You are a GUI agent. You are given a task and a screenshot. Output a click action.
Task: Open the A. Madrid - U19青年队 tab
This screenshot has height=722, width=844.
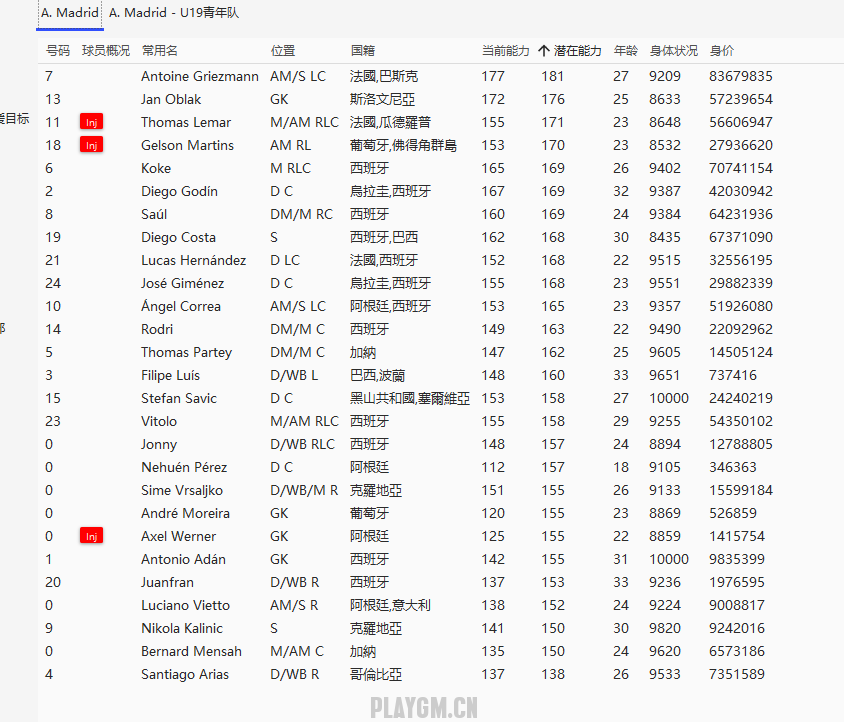coord(174,13)
